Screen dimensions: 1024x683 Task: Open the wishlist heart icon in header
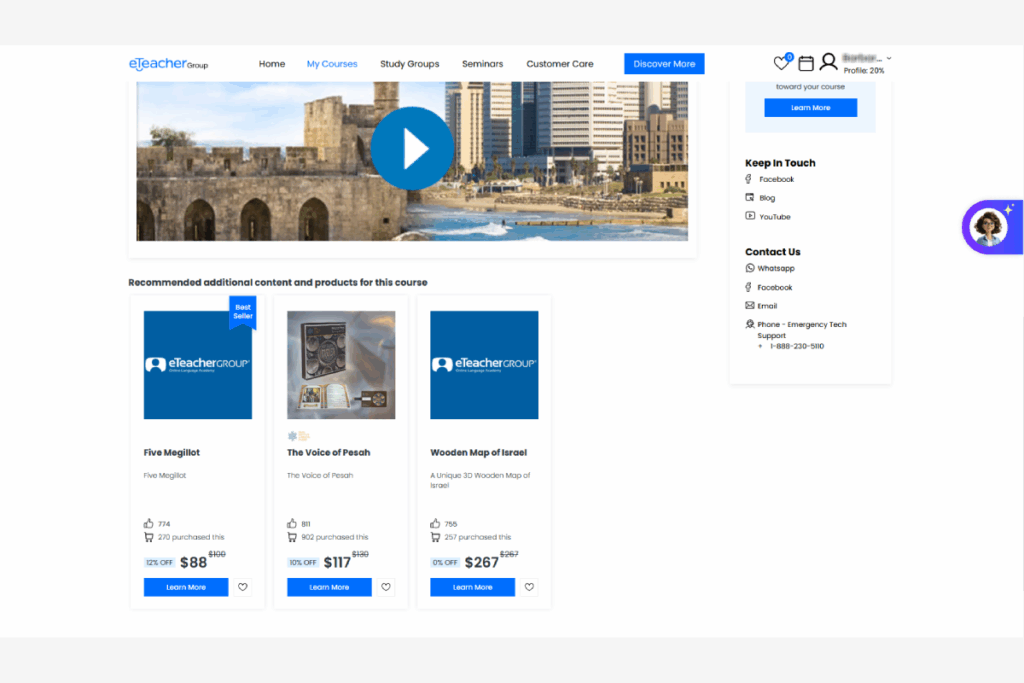point(781,63)
